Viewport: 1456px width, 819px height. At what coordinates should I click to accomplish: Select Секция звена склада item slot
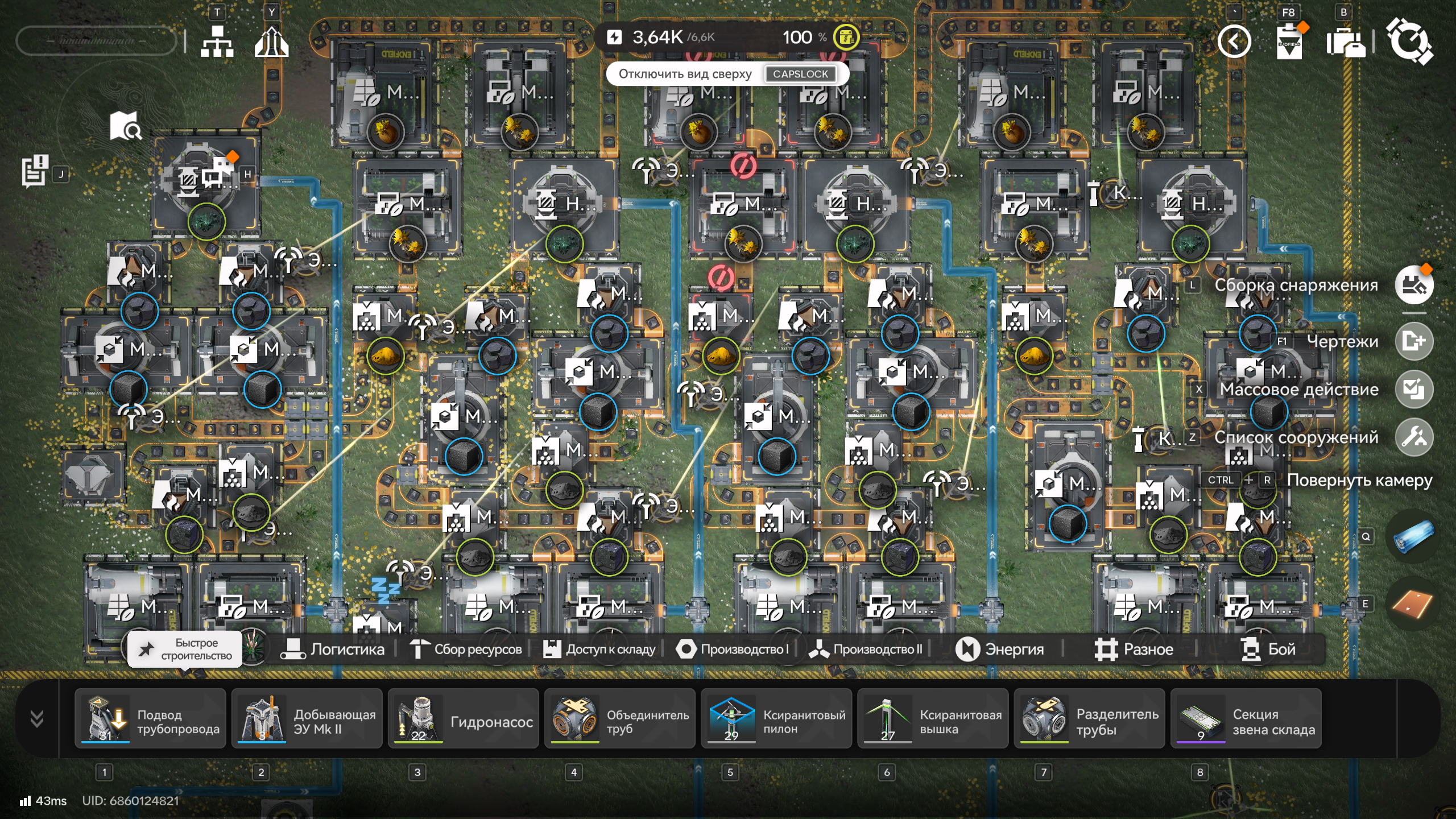point(1245,718)
